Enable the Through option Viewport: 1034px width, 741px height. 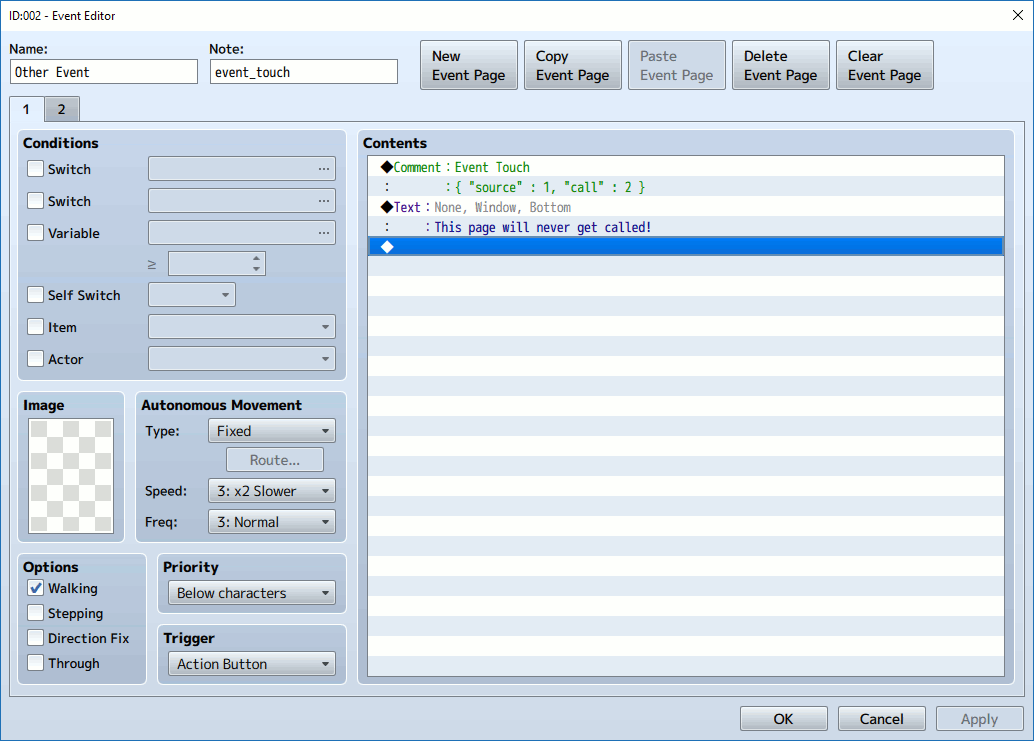pyautogui.click(x=36, y=663)
